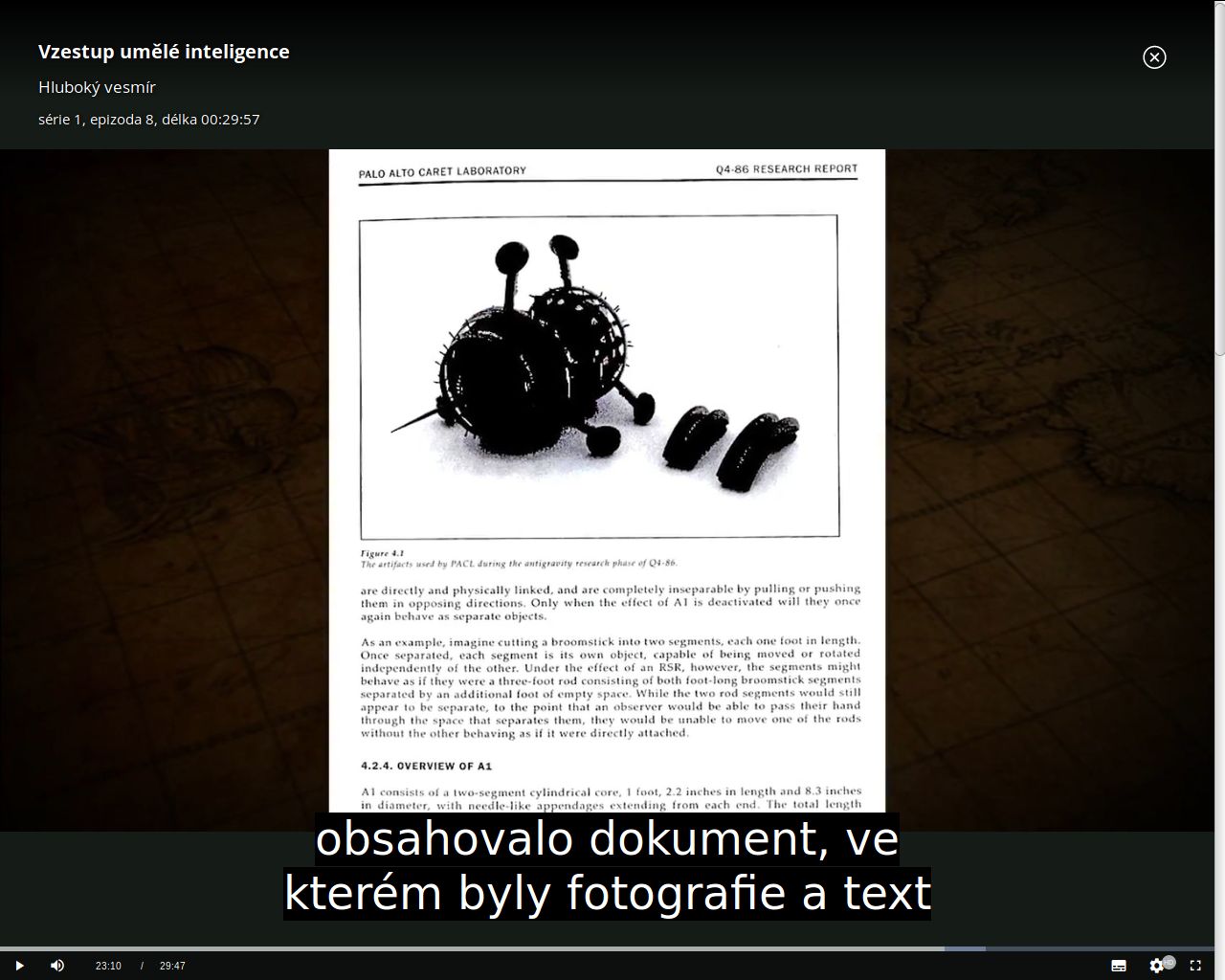Open the player settings gear
This screenshot has height=980, width=1225.
point(1157,966)
